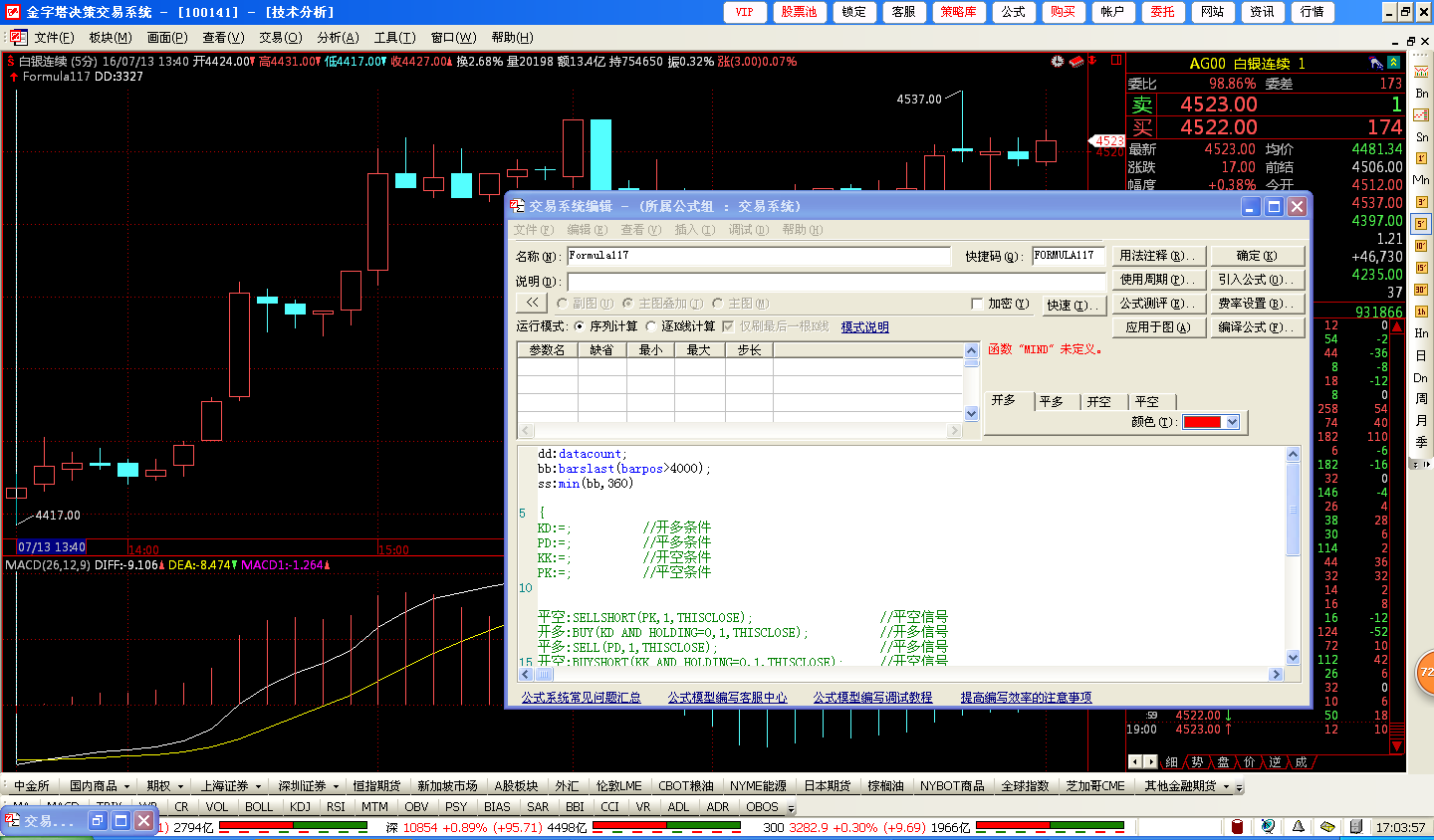This screenshot has width=1434, height=840.
Task: Expand the indicator tab overflow after OBOS
Action: [792, 807]
